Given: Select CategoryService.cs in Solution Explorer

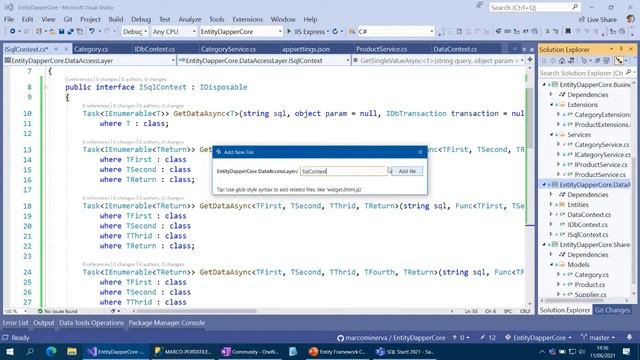Looking at the screenshot, I should click(x=602, y=144).
